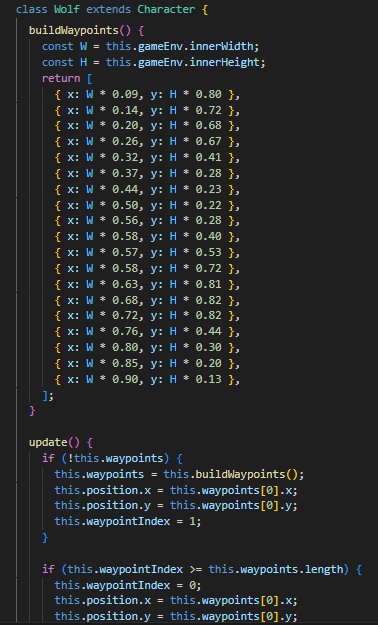Click the waypoint with x: W * 0.44
378x625 pixels.
[148, 189]
